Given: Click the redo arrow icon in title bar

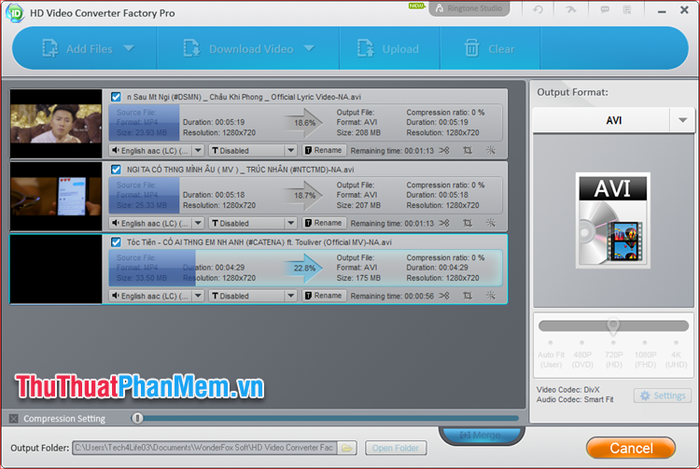Looking at the screenshot, I should pyautogui.click(x=571, y=9).
